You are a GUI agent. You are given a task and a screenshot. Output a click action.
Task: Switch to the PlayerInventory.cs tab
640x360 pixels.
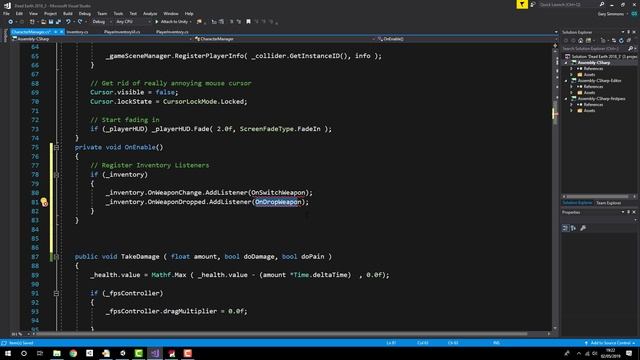coord(172,32)
